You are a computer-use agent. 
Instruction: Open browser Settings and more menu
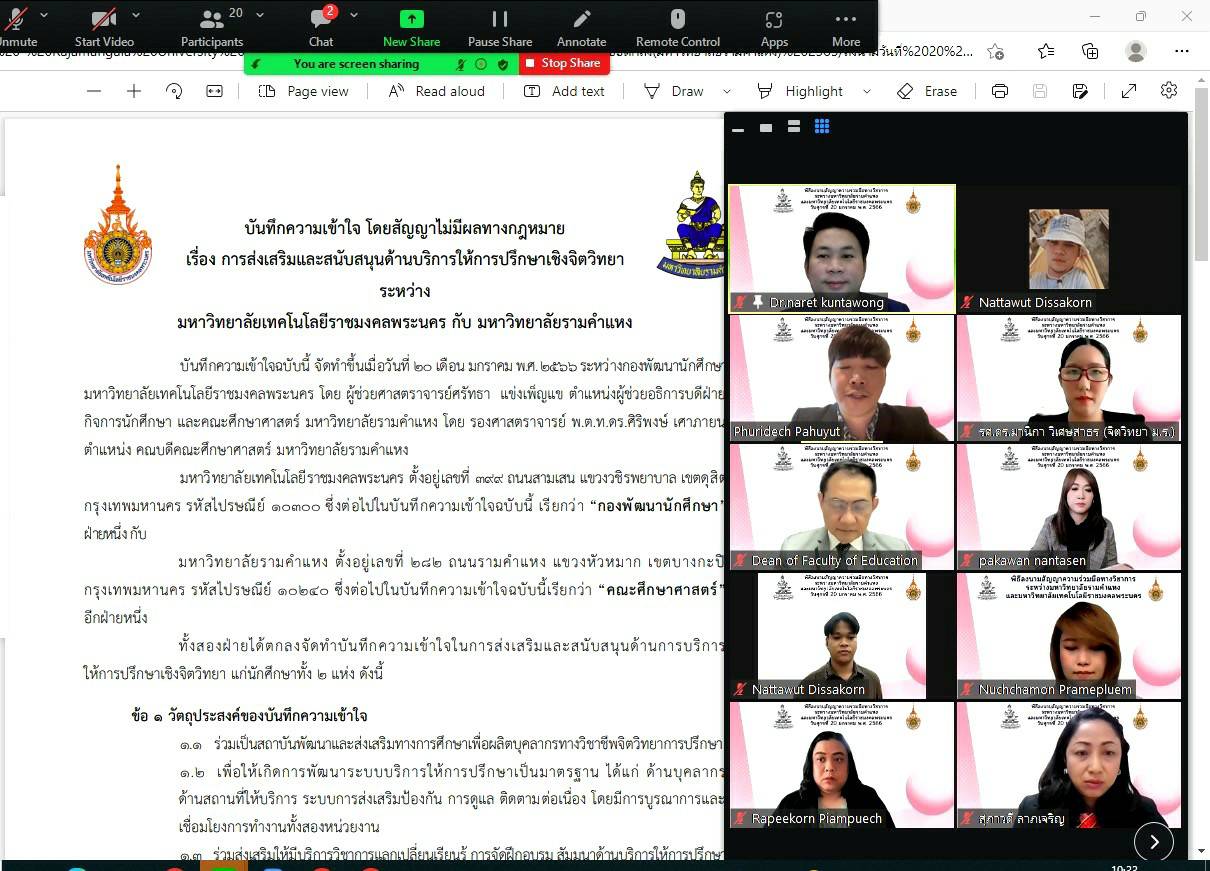coord(1182,51)
